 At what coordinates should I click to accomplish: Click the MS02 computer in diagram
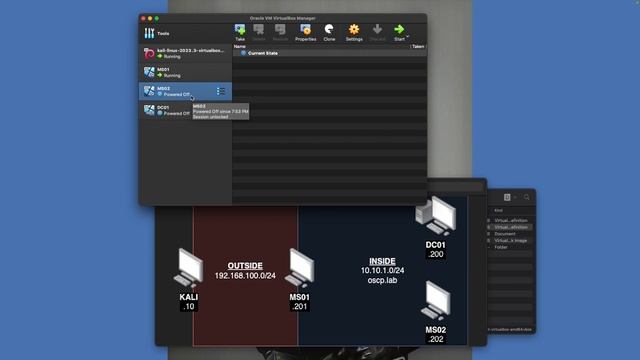436,301
